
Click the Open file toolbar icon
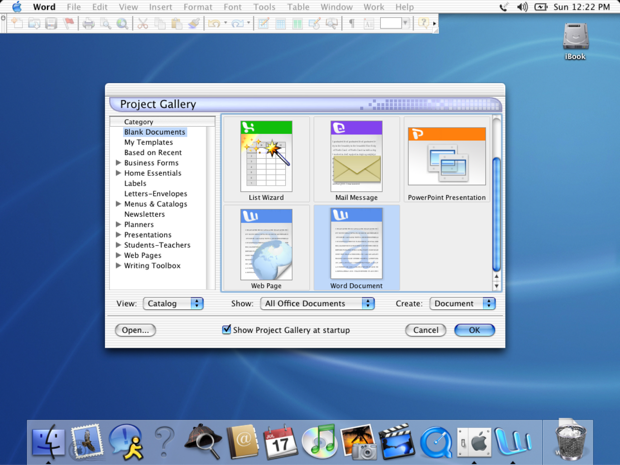(x=34, y=24)
